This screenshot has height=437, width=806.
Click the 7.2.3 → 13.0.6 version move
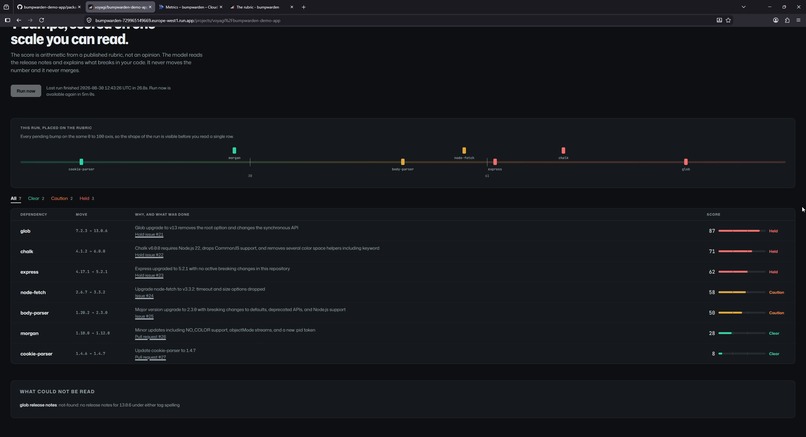click(91, 231)
